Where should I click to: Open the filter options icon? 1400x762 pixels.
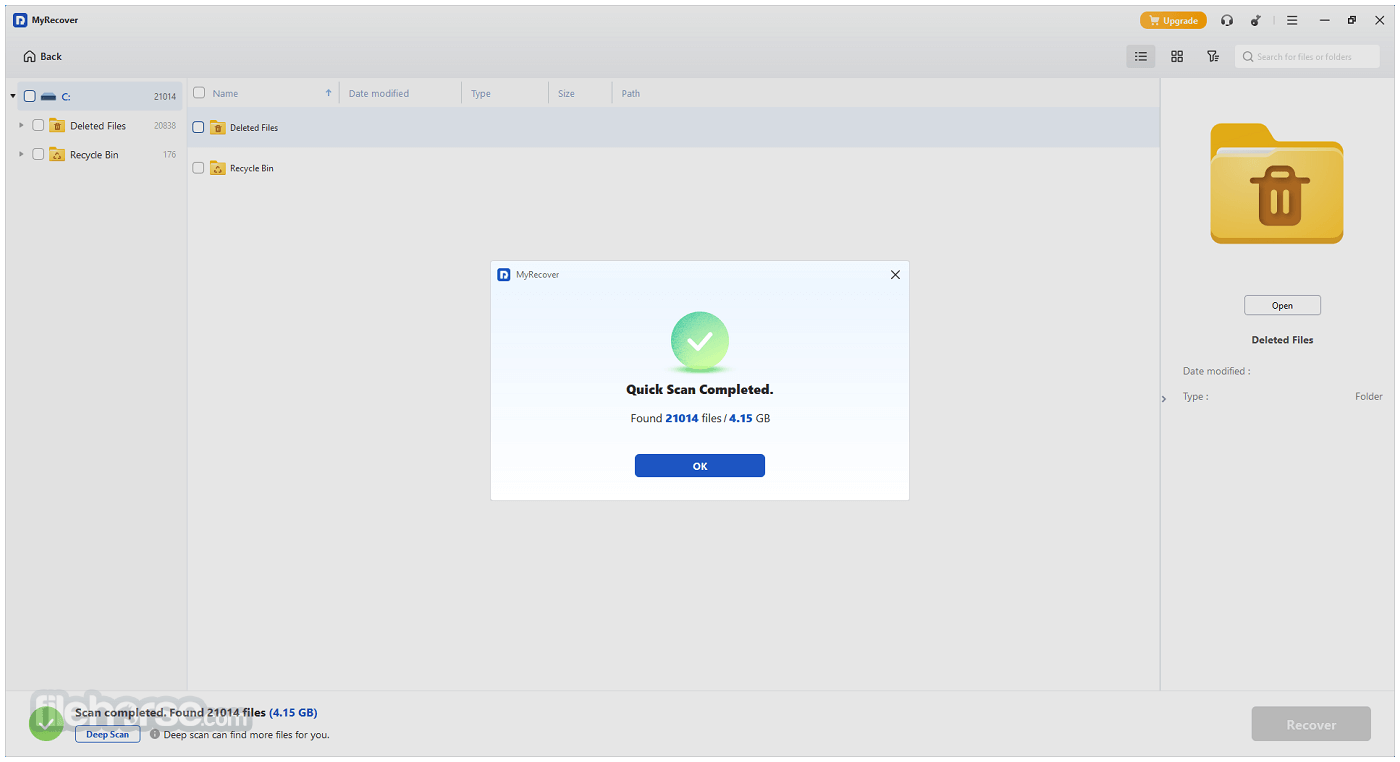(x=1213, y=57)
